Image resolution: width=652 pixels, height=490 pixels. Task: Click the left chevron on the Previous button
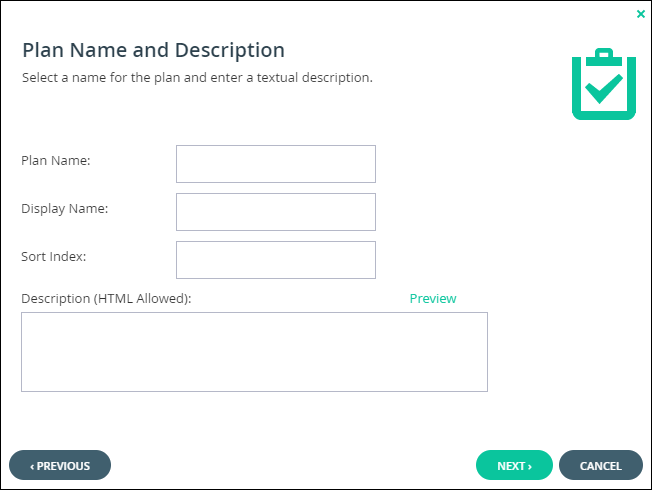[32, 467]
